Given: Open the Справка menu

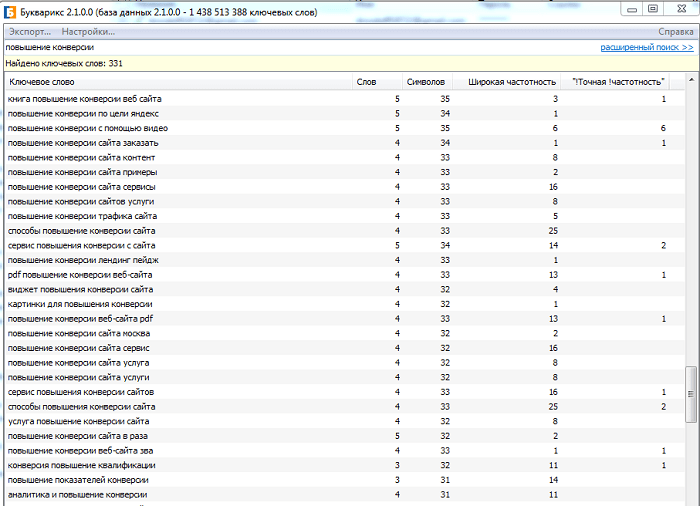Looking at the screenshot, I should (x=676, y=32).
